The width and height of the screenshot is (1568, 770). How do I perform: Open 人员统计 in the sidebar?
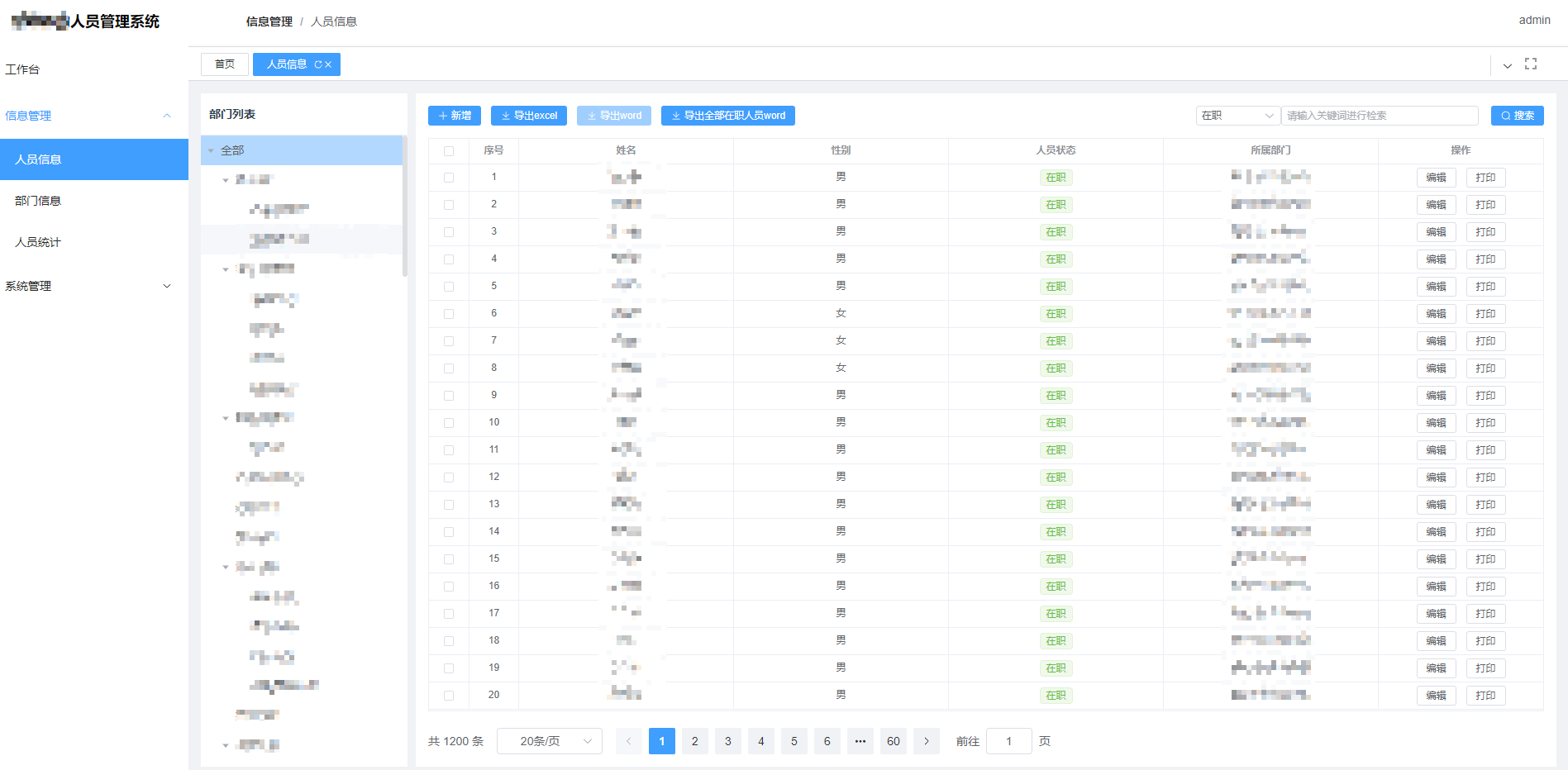tap(94, 242)
